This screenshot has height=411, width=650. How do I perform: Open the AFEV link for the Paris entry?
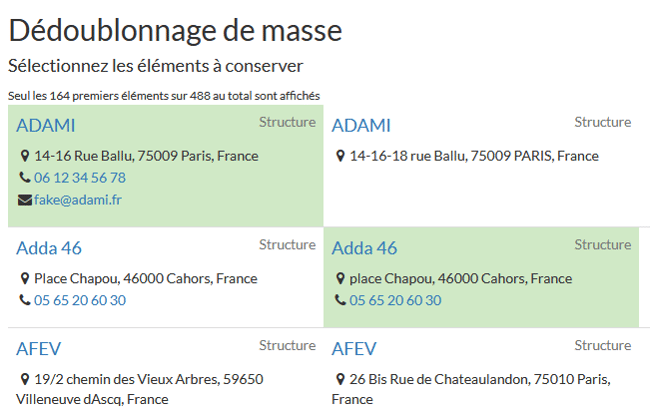tap(353, 349)
